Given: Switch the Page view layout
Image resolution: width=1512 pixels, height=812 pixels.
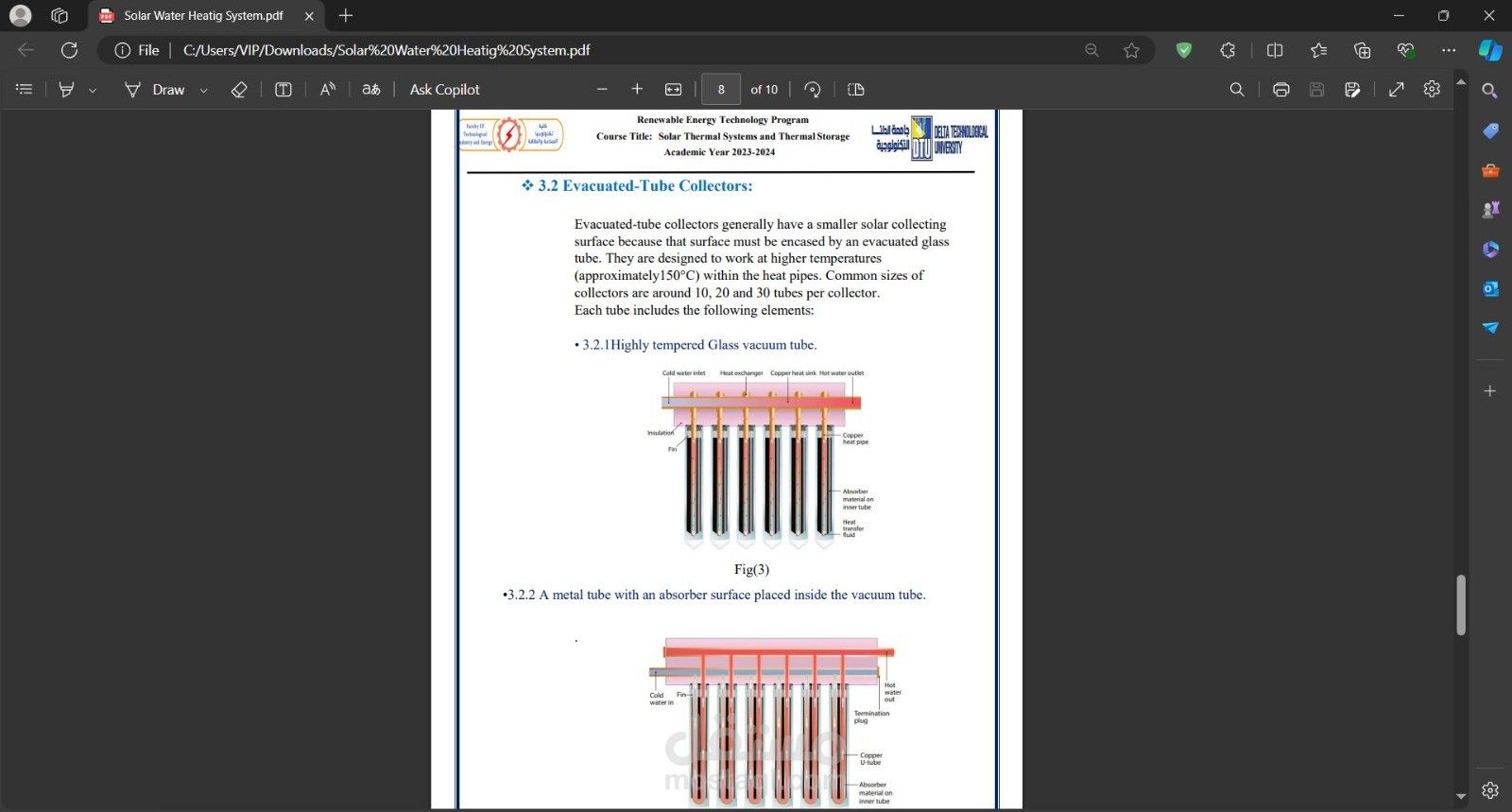Looking at the screenshot, I should pos(856,89).
